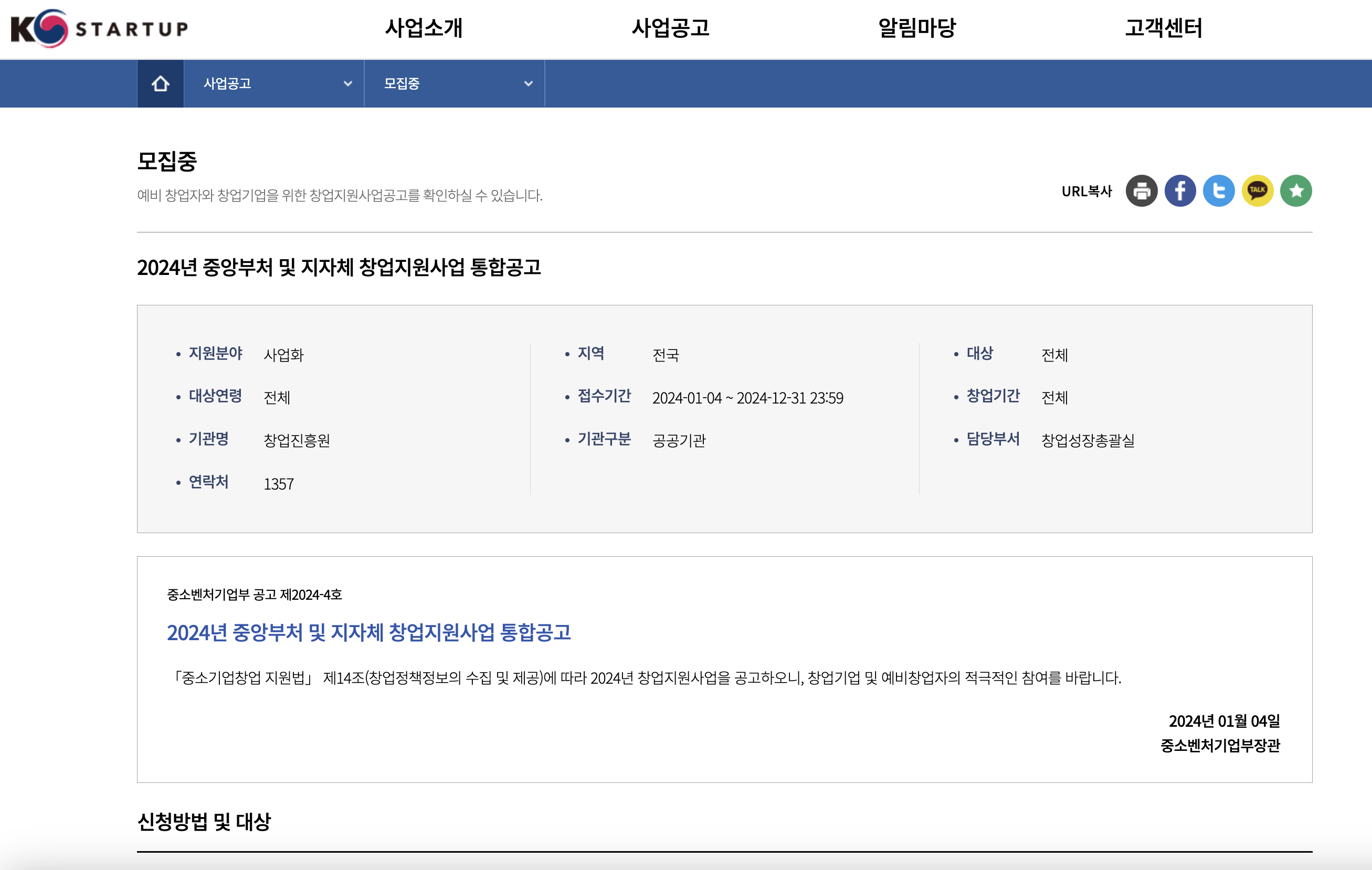This screenshot has width=1372, height=870.
Task: Open the 2024년 통합공고 blue link
Action: [x=371, y=632]
